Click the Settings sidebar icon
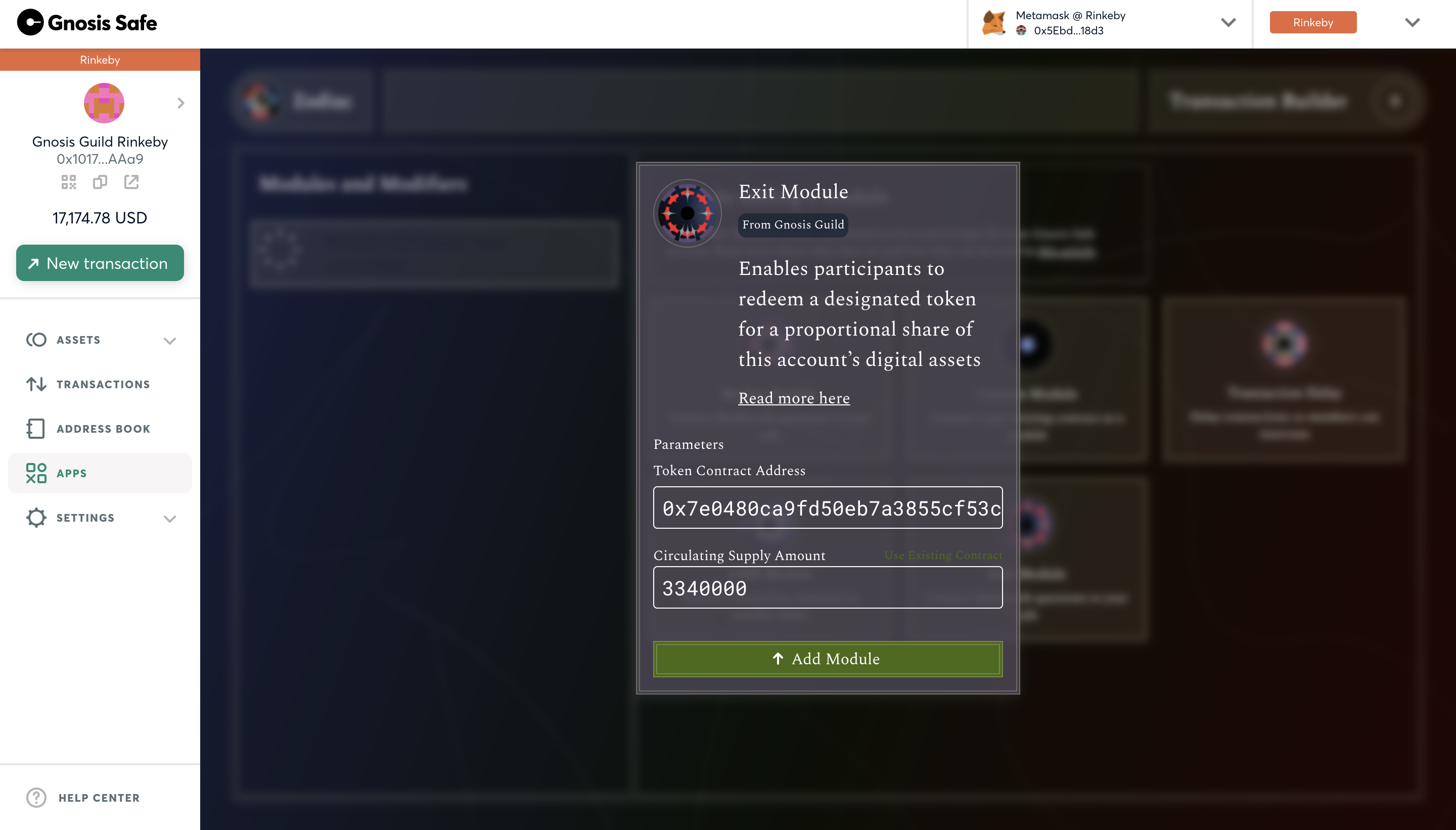1456x830 pixels. click(x=36, y=517)
